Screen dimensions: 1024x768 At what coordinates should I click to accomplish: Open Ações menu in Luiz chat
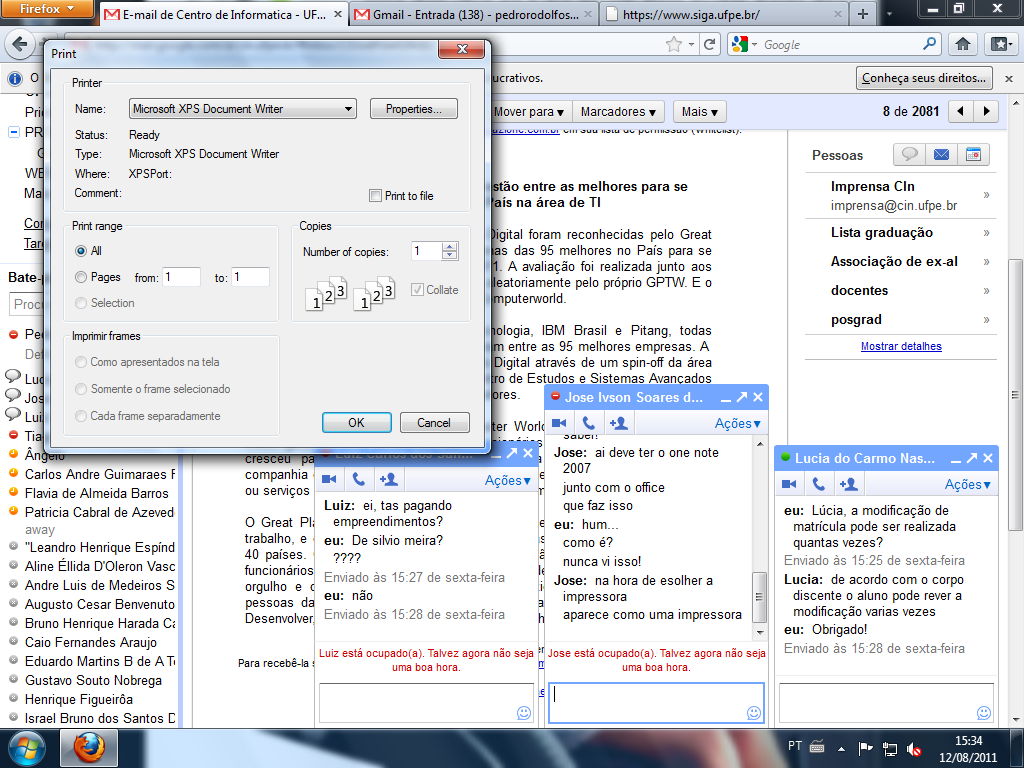point(507,480)
